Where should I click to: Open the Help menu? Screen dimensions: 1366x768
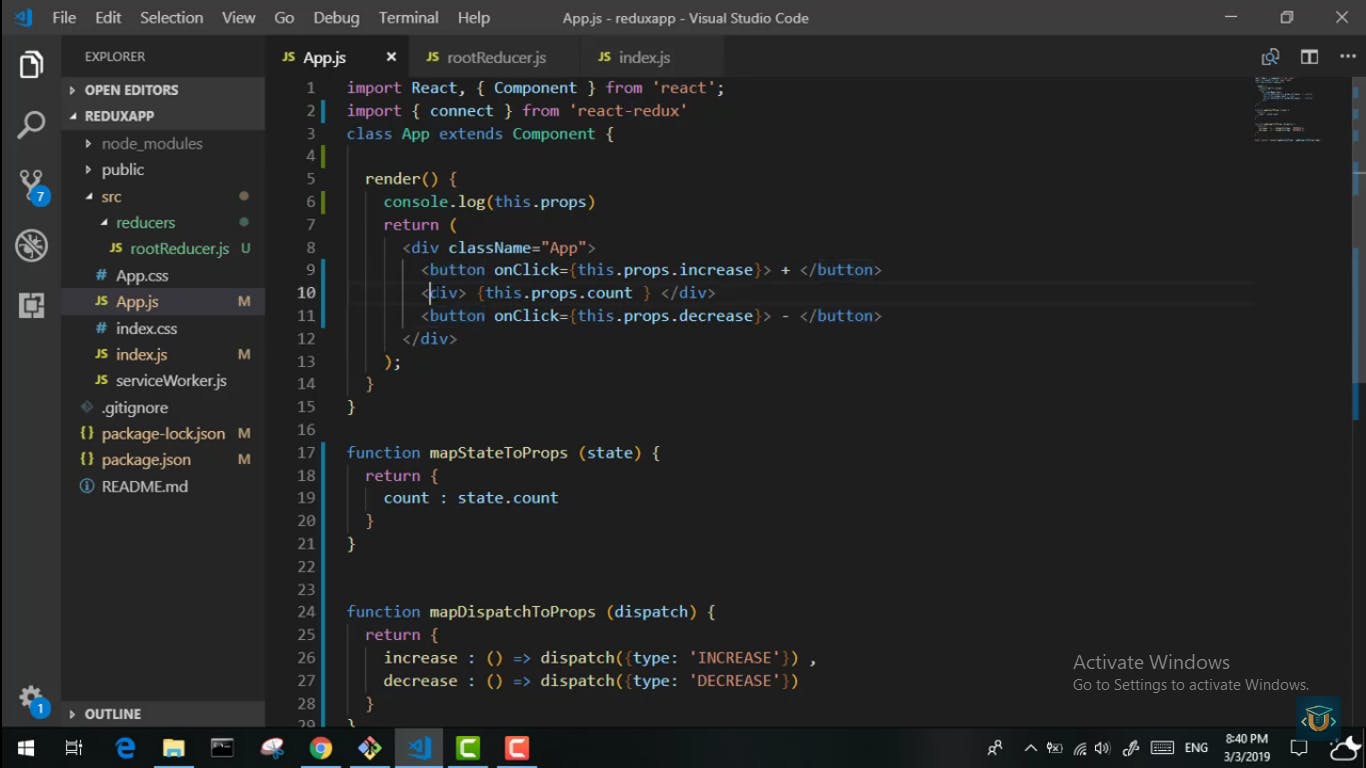tap(474, 18)
